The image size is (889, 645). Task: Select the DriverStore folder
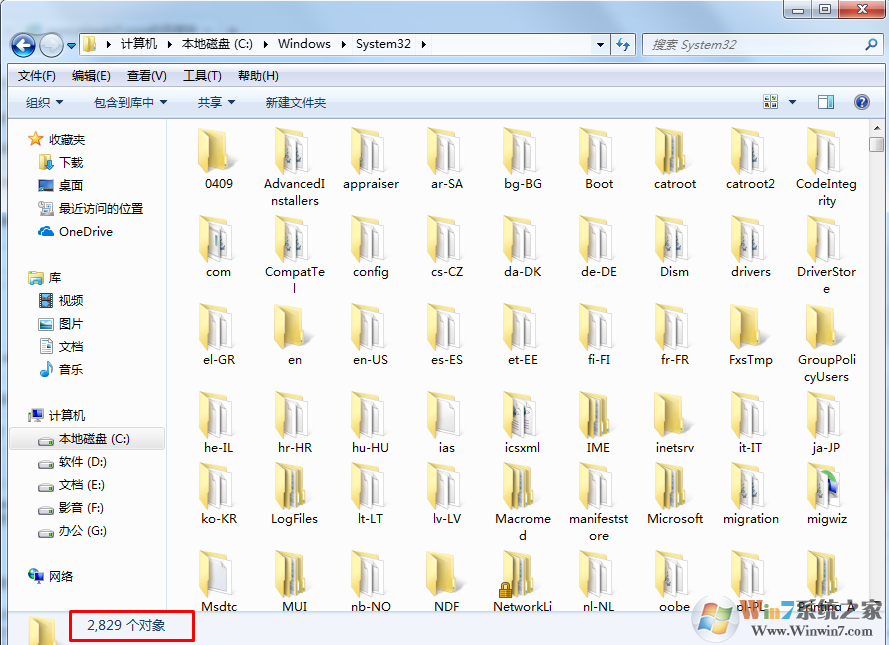click(826, 256)
